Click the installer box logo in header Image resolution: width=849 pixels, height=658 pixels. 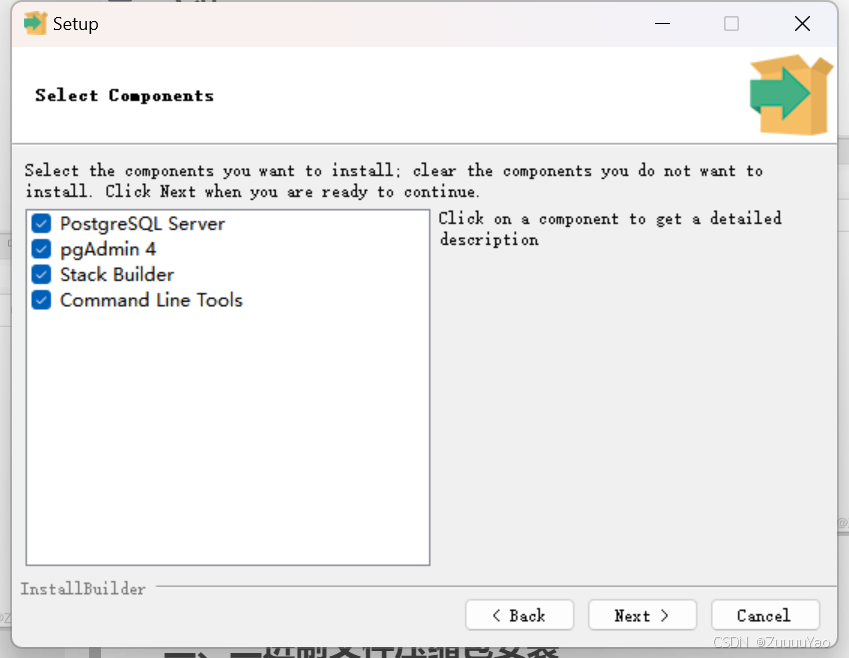click(x=791, y=95)
